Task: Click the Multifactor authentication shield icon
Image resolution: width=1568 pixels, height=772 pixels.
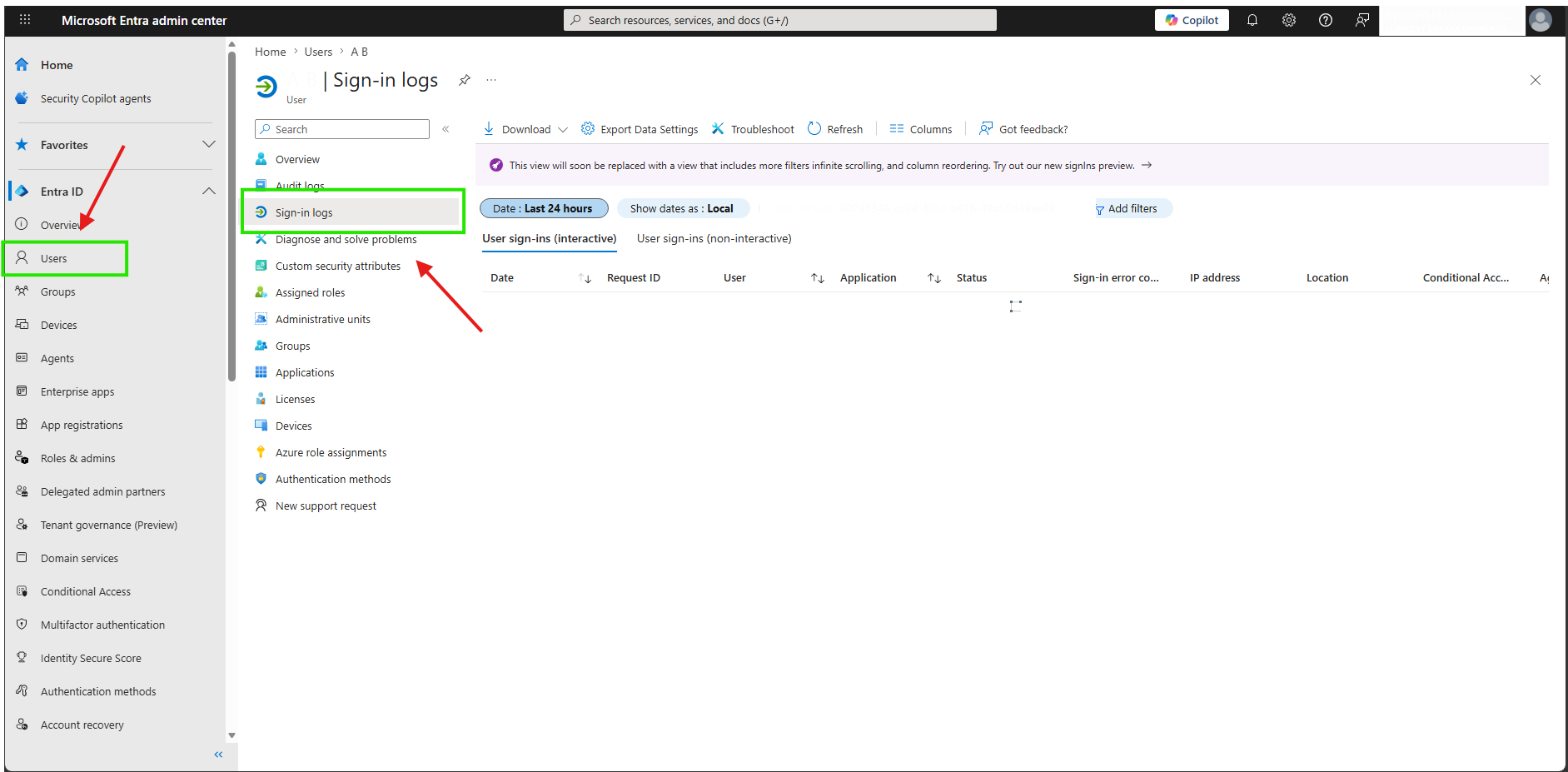Action: pos(22,625)
